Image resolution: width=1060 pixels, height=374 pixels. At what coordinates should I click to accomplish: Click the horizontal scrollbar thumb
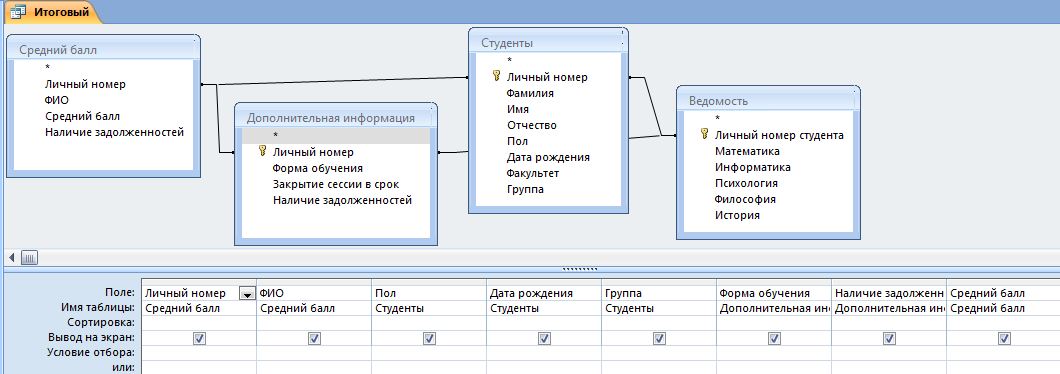click(x=30, y=257)
